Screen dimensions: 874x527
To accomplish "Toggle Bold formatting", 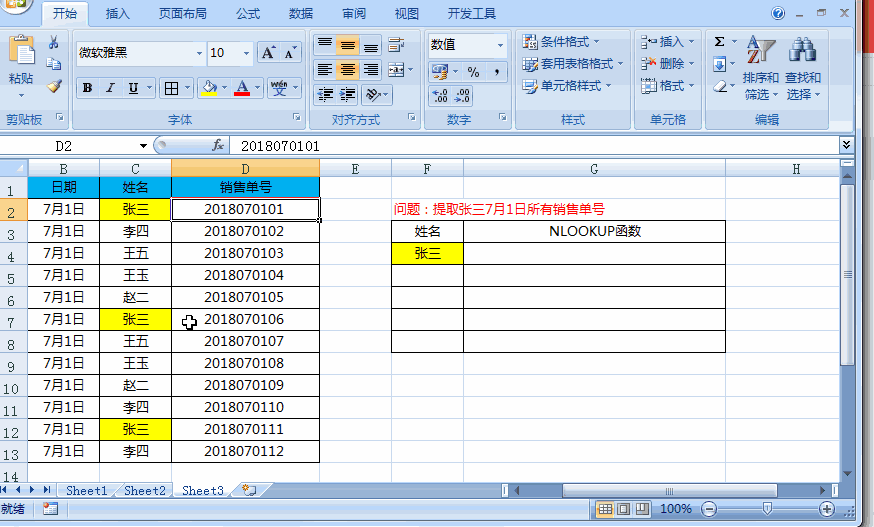I will click(88, 88).
